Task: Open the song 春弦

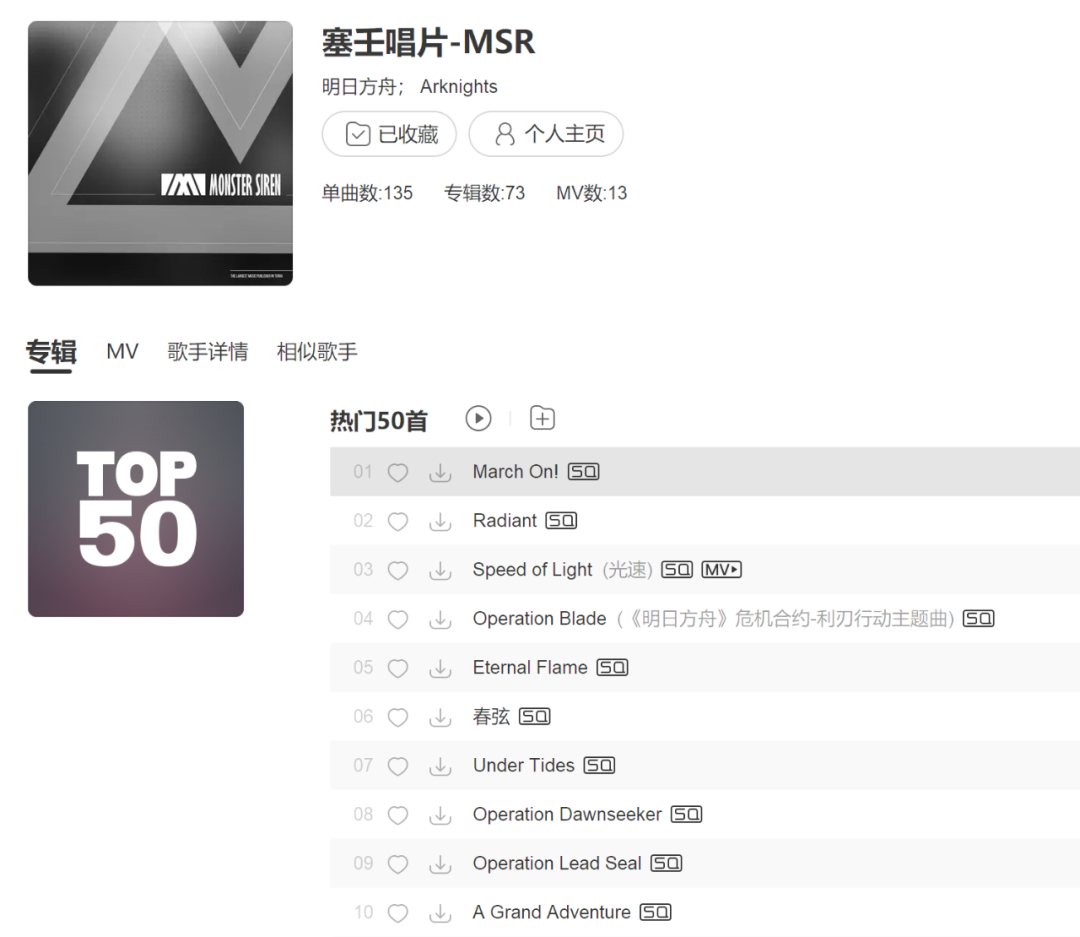Action: point(491,717)
